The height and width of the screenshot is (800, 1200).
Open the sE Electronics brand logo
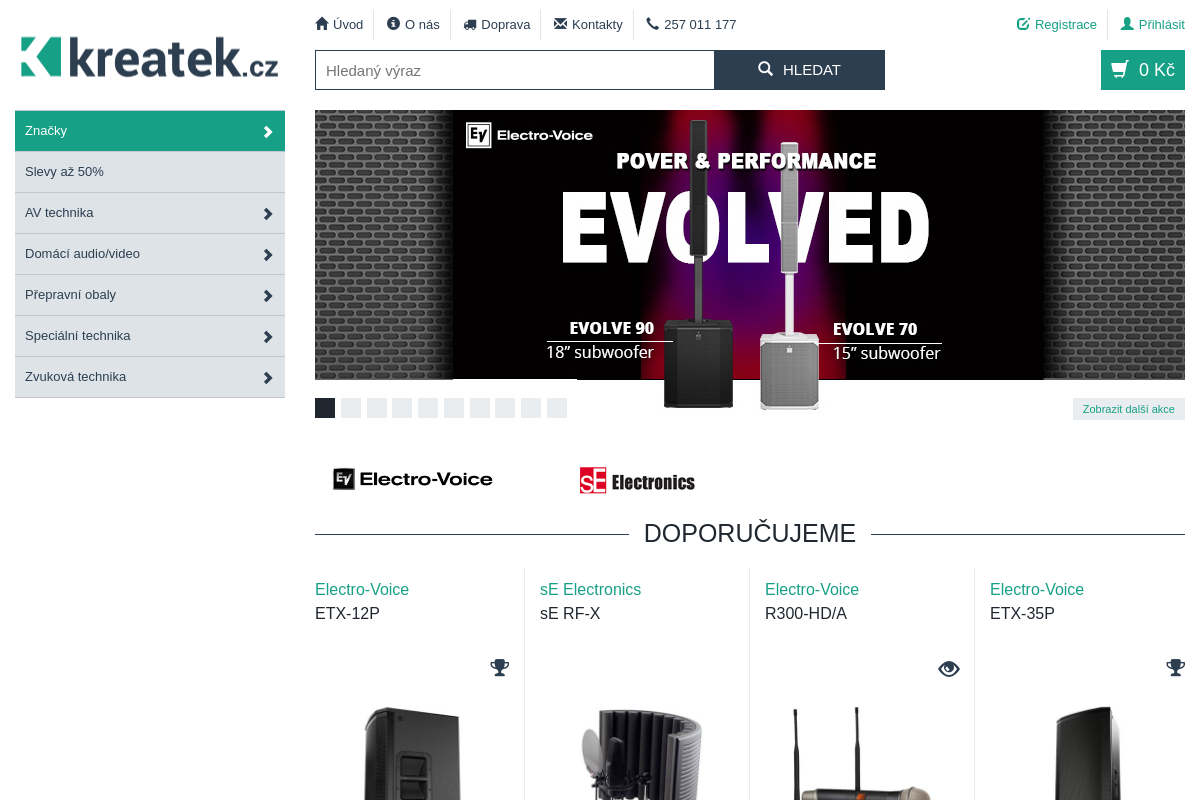coord(637,481)
